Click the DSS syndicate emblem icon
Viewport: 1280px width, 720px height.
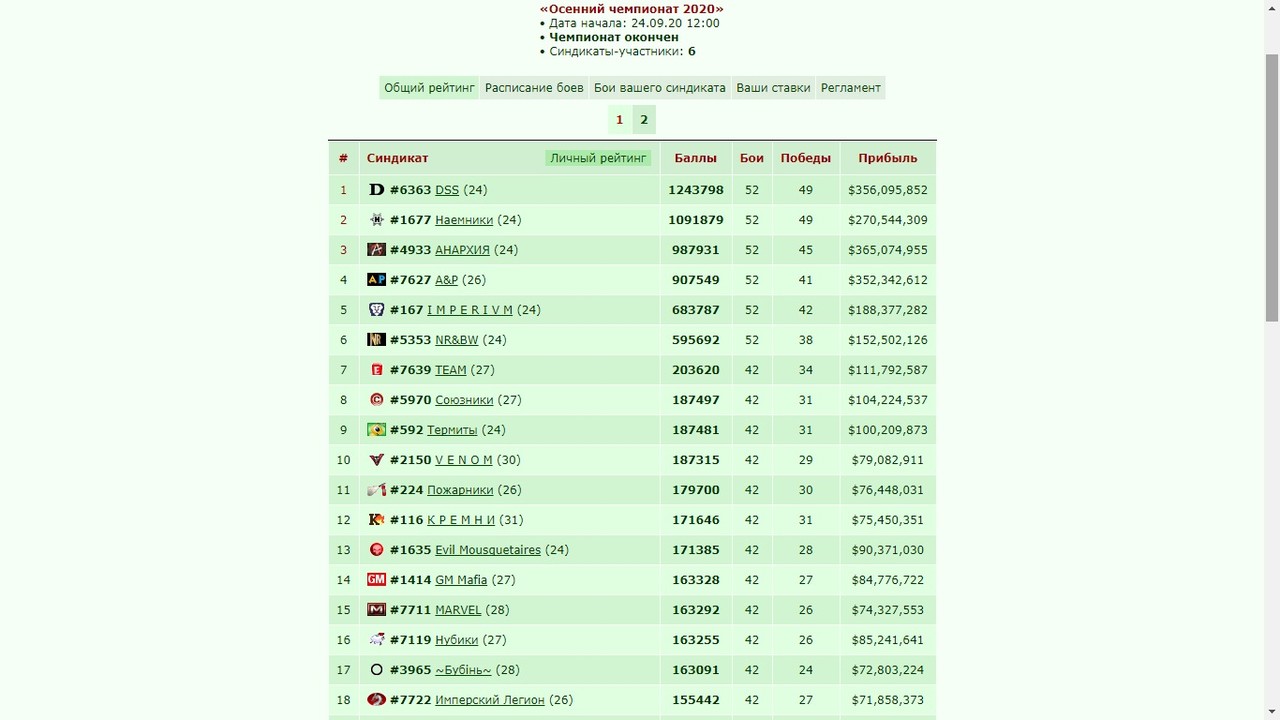pyautogui.click(x=376, y=190)
